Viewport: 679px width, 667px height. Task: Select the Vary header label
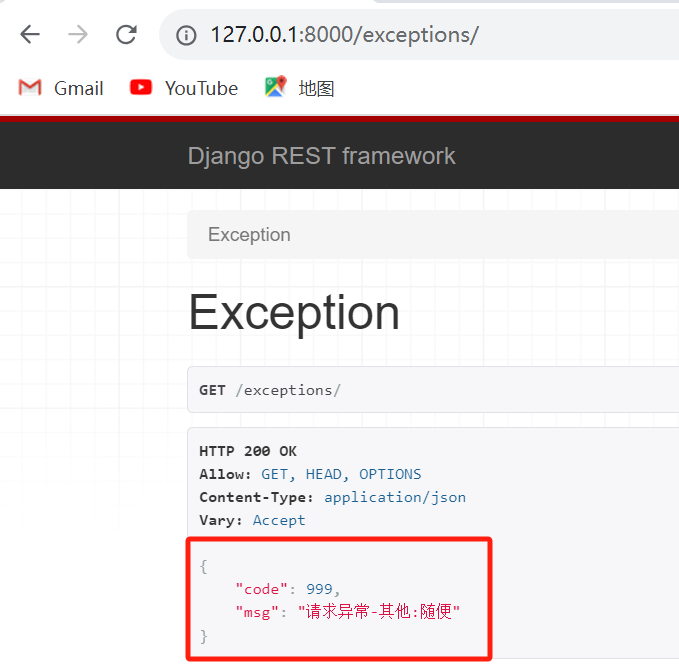[221, 520]
